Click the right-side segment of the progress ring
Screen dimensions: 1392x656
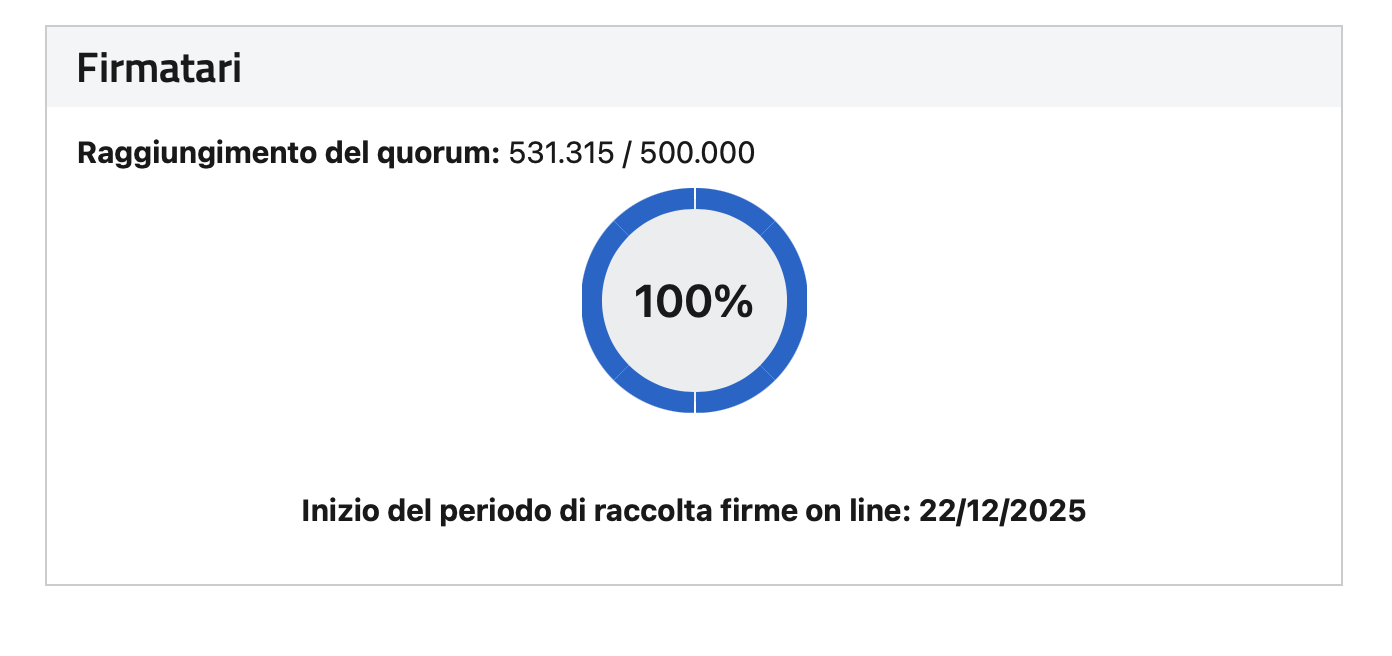coord(796,300)
